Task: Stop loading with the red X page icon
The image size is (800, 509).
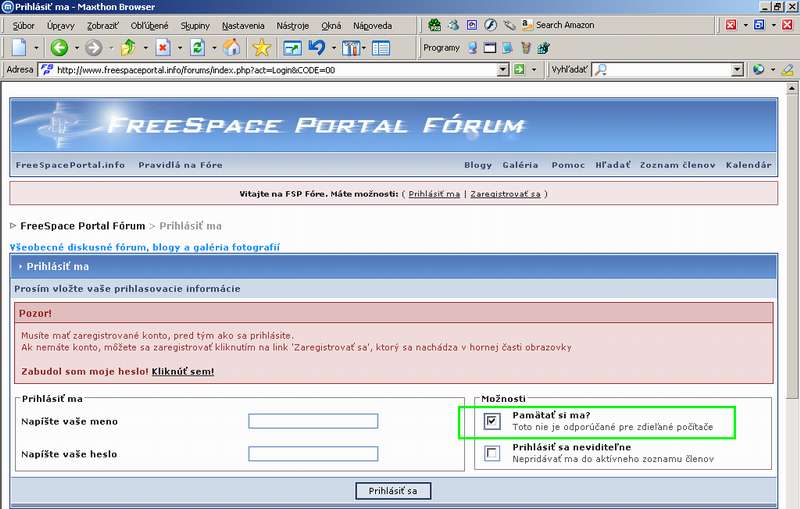Action: tap(163, 48)
